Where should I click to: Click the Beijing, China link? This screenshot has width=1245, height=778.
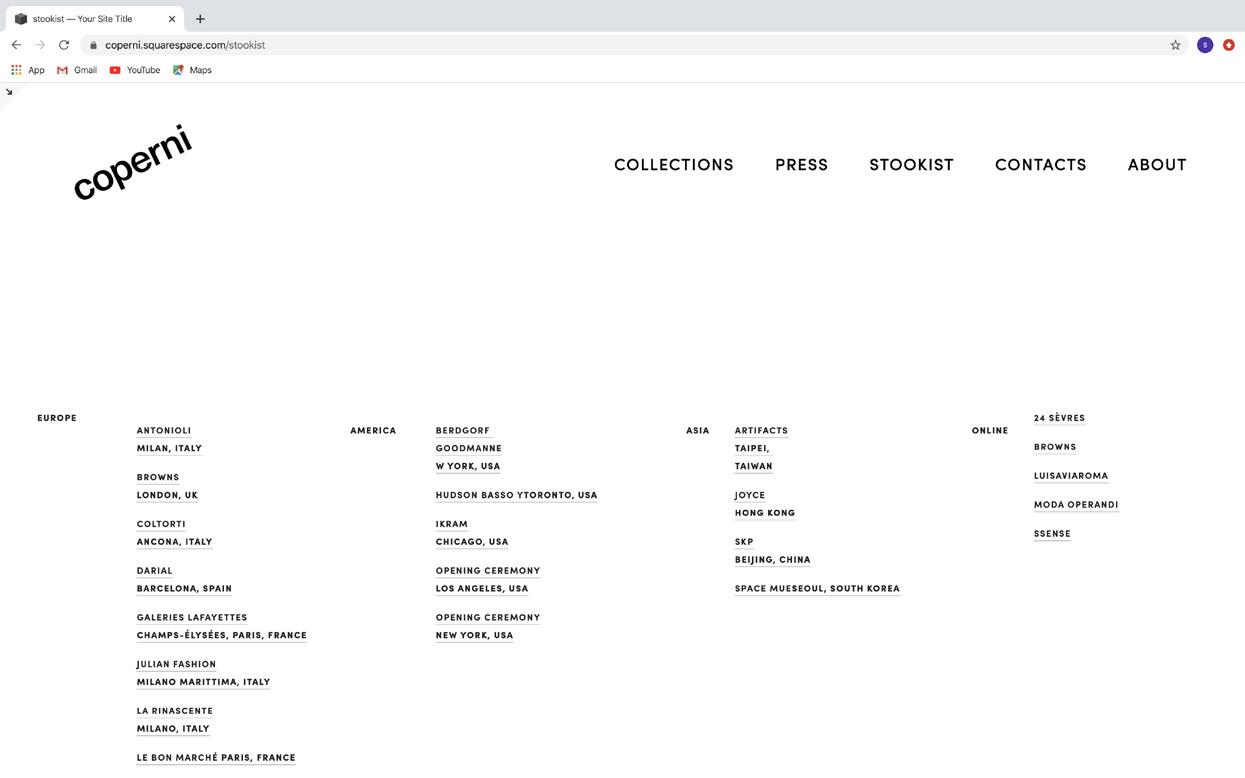(773, 561)
